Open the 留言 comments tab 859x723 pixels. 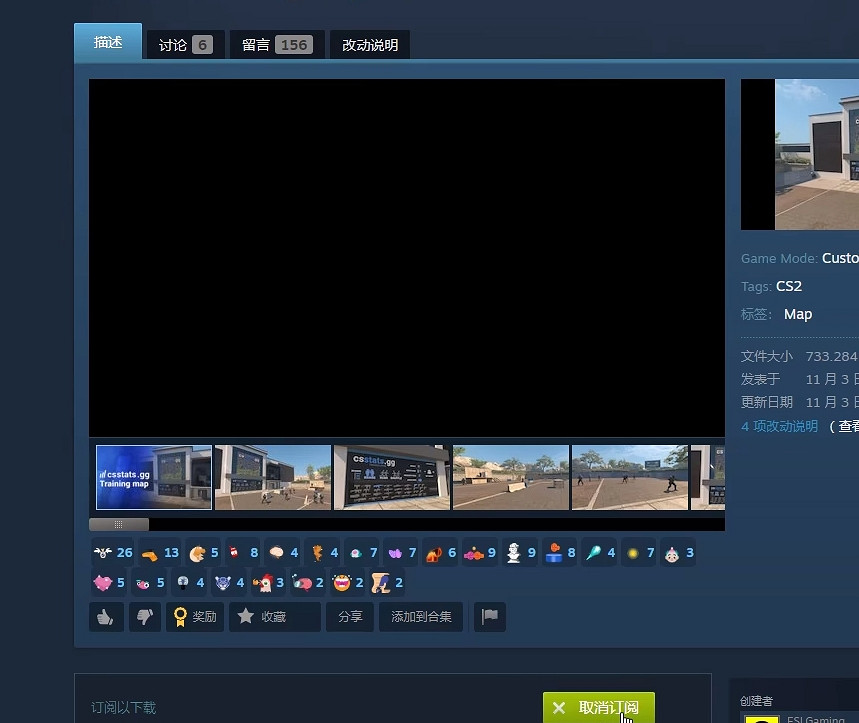pyautogui.click(x=276, y=45)
